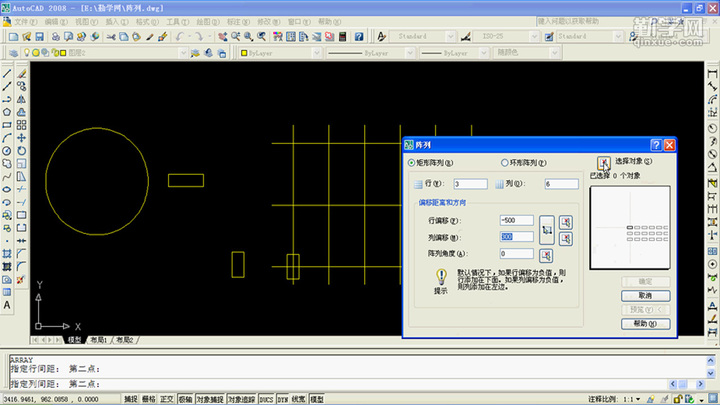Viewport: 720px width, 405px height.
Task: Open the dimension style ISO-25 dropdown
Action: (x=534, y=36)
